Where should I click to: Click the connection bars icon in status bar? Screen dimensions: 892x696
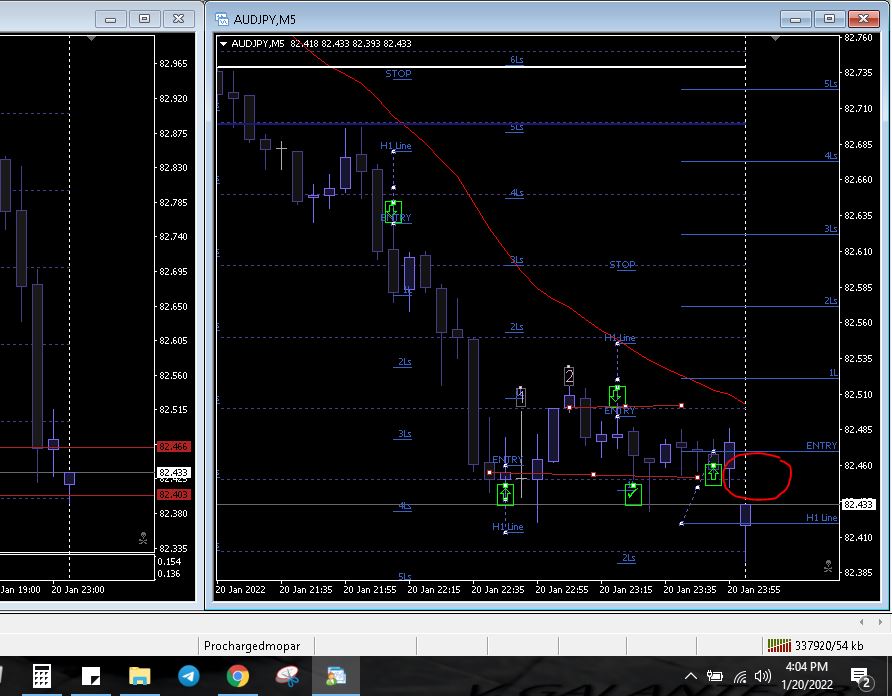click(x=779, y=645)
